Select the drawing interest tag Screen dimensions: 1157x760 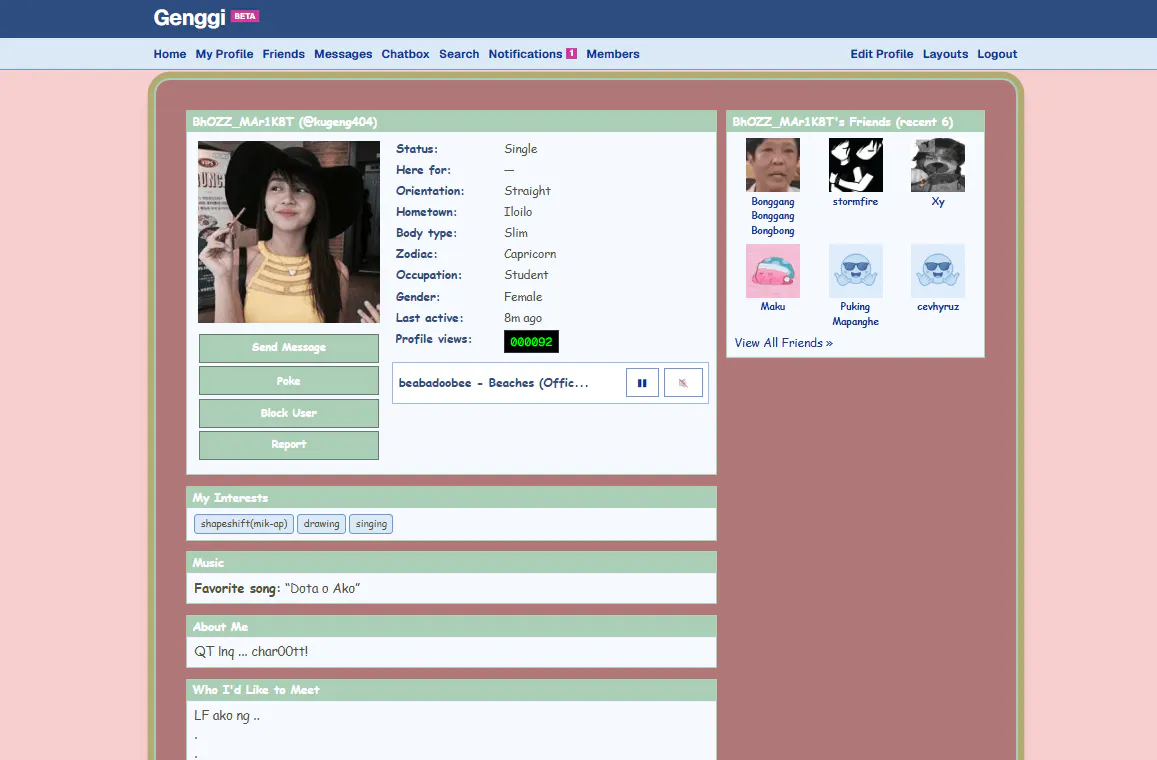pos(321,524)
